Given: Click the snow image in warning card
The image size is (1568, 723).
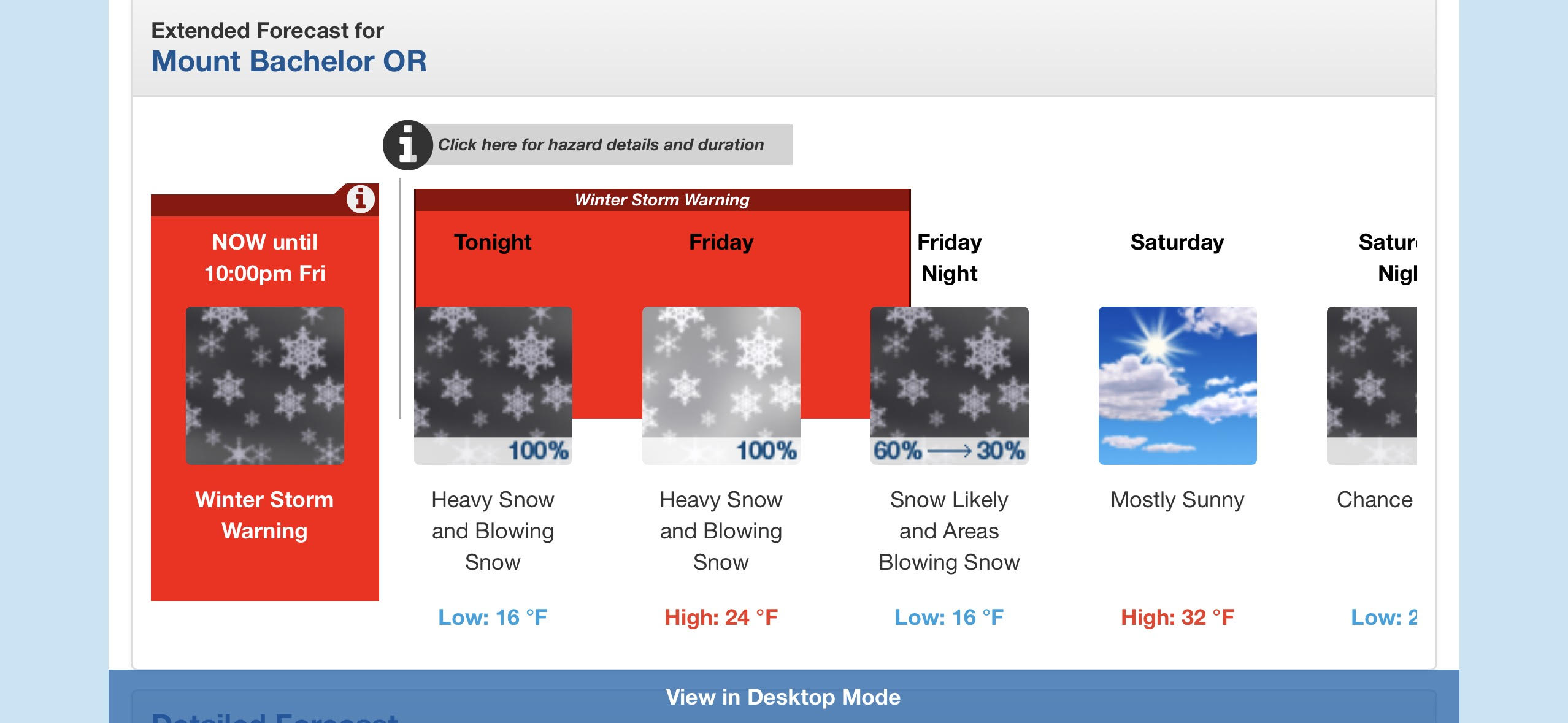Looking at the screenshot, I should coord(265,385).
